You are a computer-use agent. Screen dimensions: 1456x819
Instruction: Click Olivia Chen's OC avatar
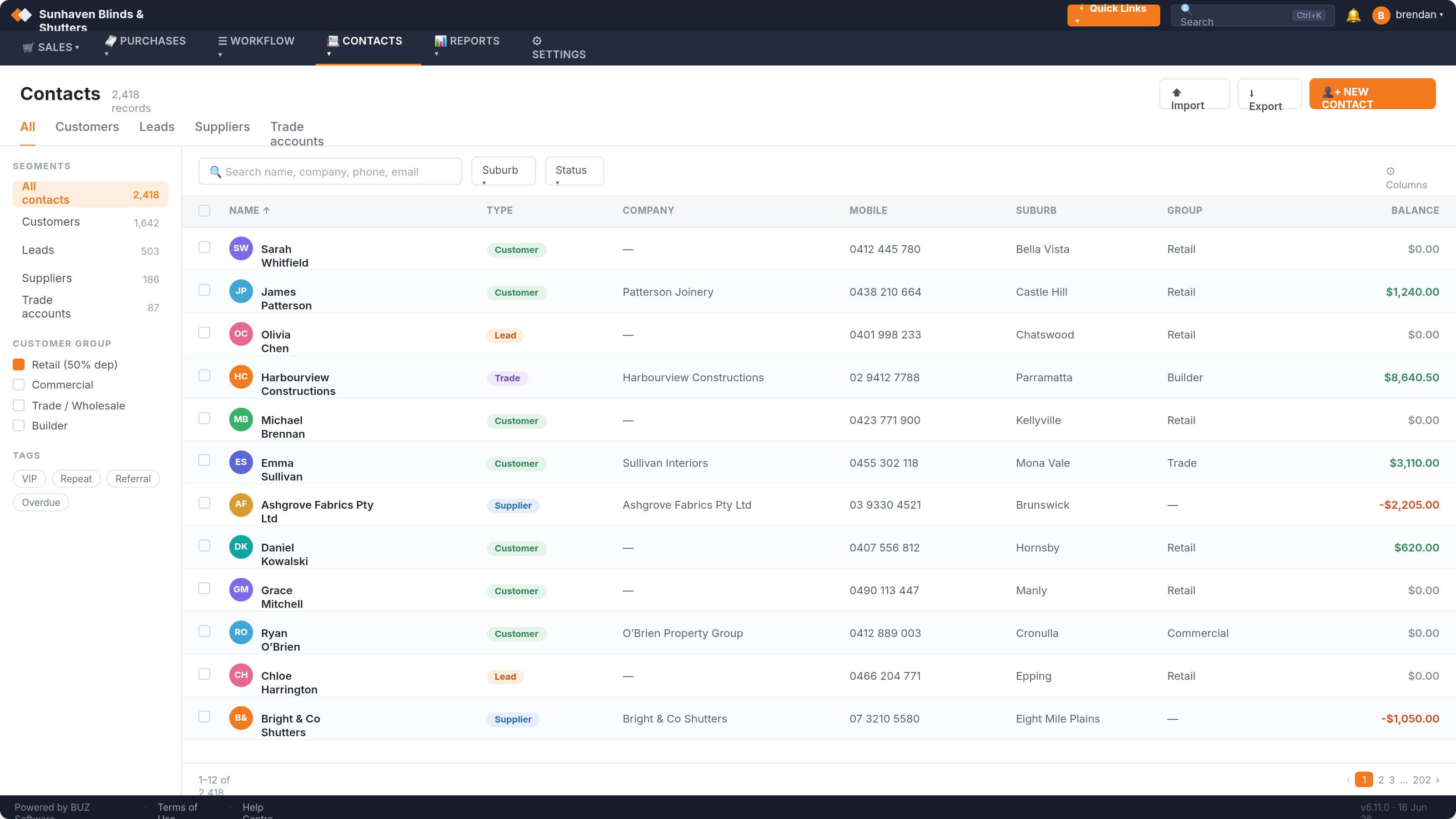[x=241, y=334]
